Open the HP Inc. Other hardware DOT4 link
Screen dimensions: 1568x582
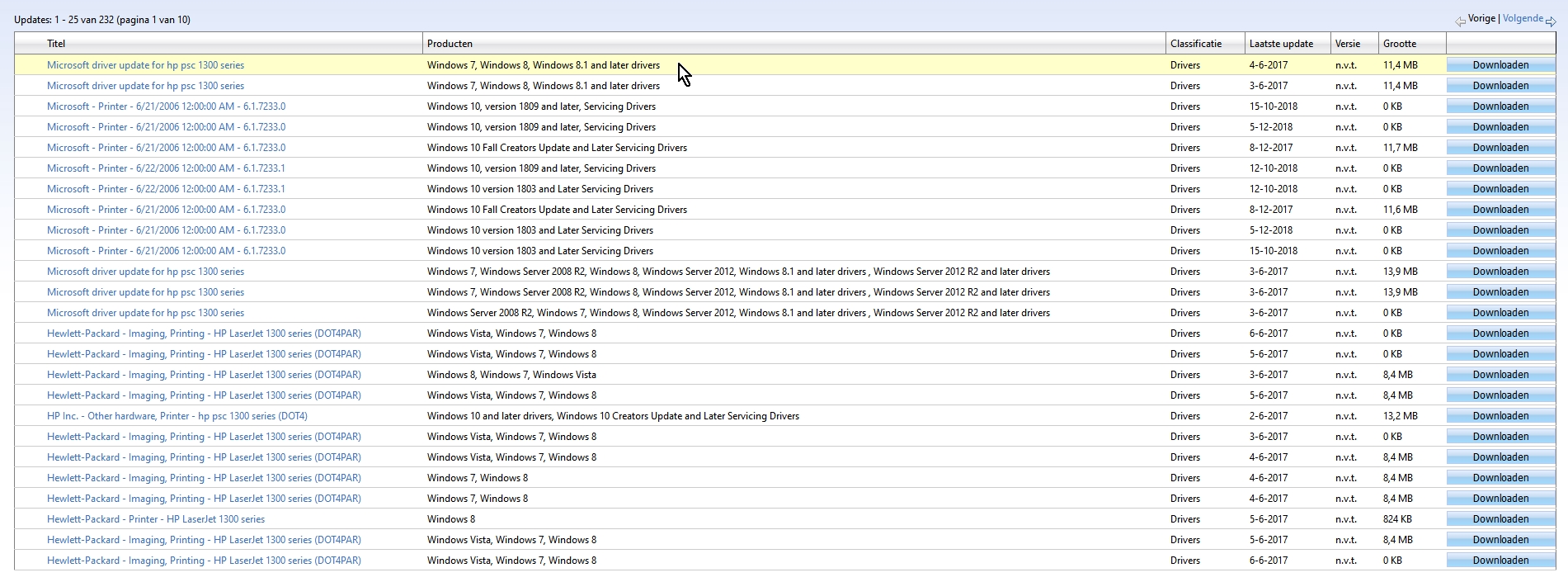coord(177,416)
